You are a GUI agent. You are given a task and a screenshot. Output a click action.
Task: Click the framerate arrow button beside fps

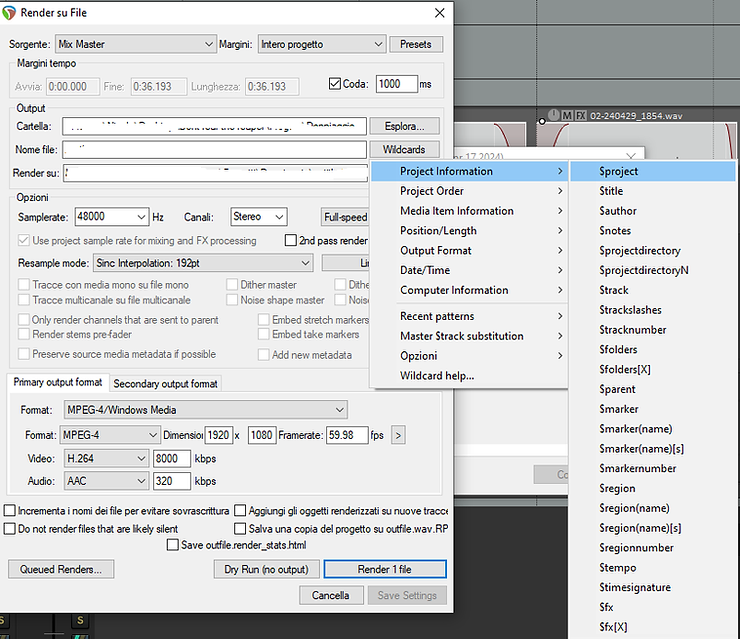[398, 435]
